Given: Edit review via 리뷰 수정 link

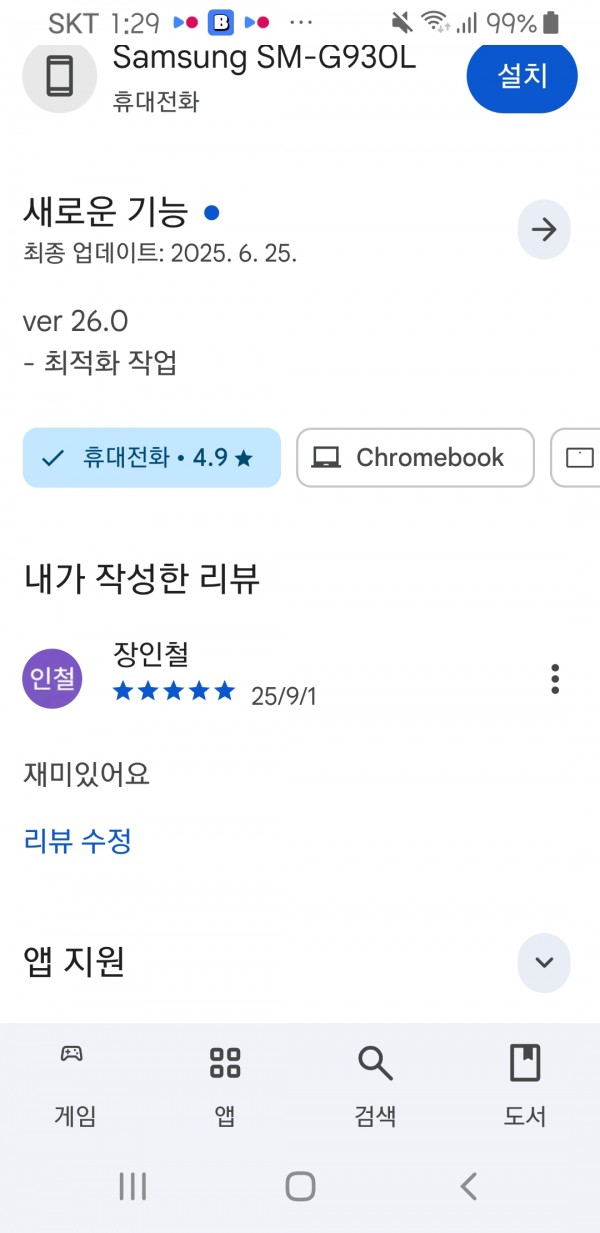Looking at the screenshot, I should click(77, 841).
